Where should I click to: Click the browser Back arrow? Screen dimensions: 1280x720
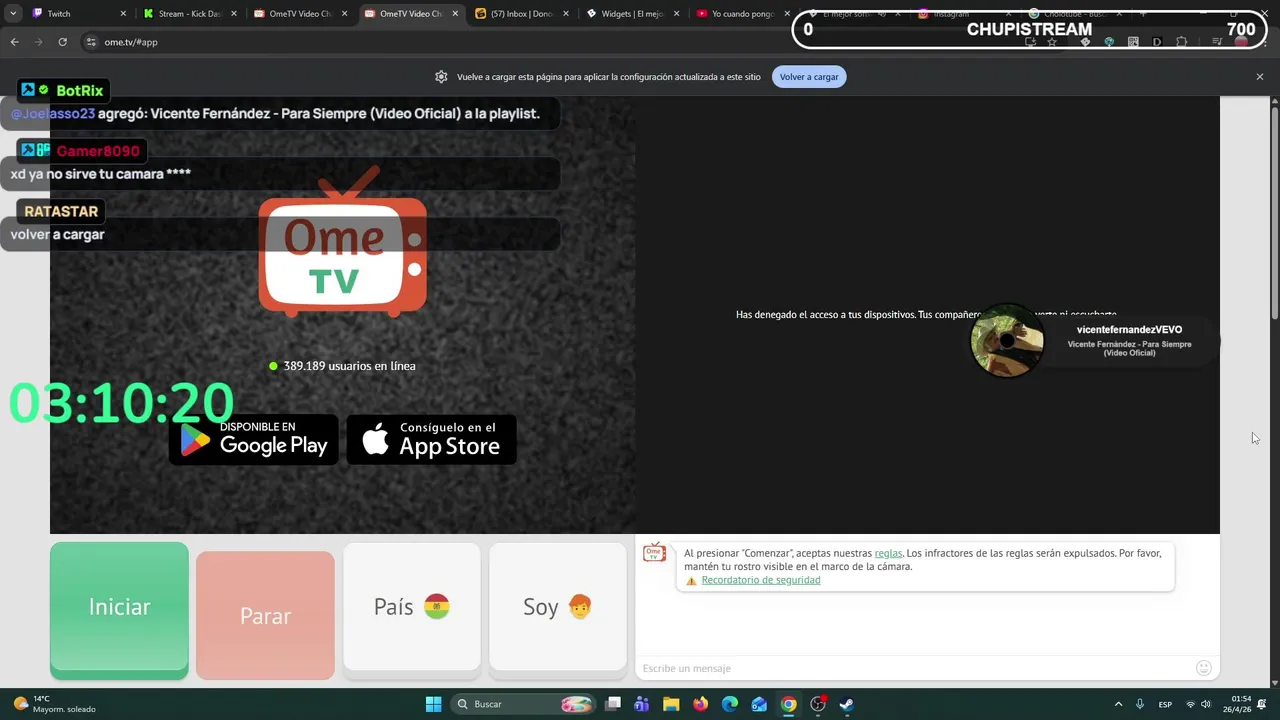tap(15, 42)
